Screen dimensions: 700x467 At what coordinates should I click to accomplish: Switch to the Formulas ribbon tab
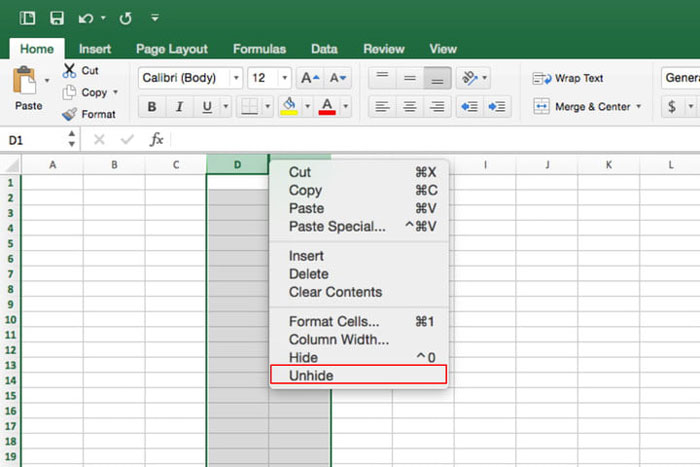(x=259, y=49)
